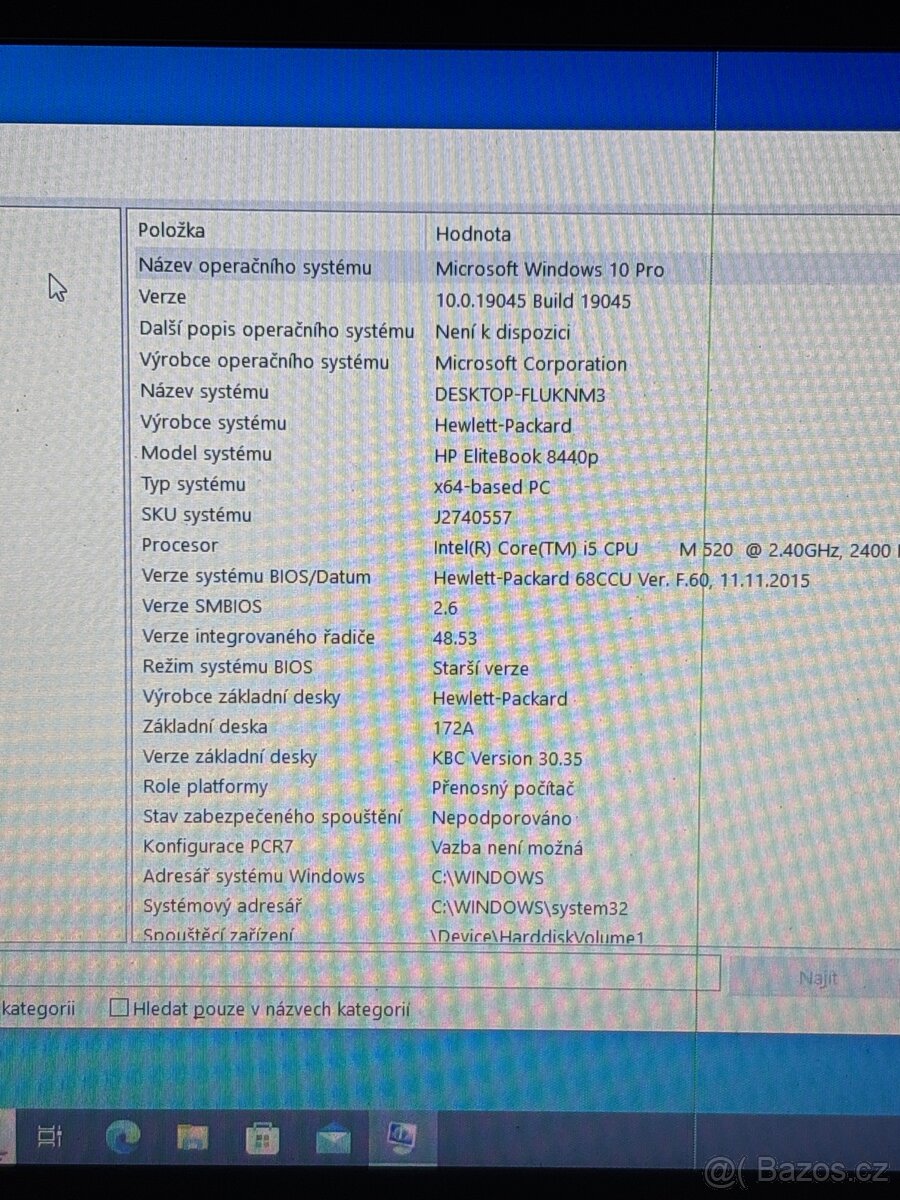Click the Najít button
Screen dimensions: 900x1200
[817, 978]
